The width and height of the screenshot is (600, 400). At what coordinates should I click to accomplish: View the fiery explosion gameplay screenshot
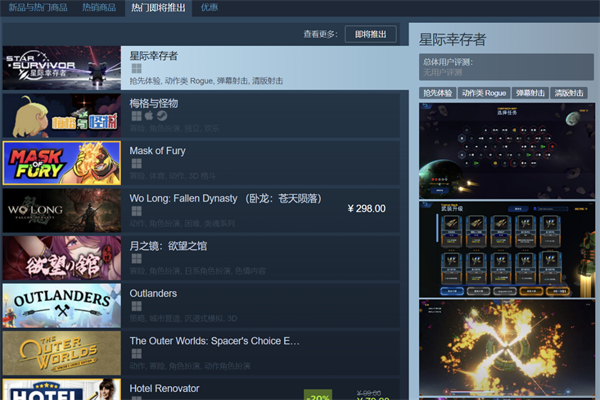point(507,348)
